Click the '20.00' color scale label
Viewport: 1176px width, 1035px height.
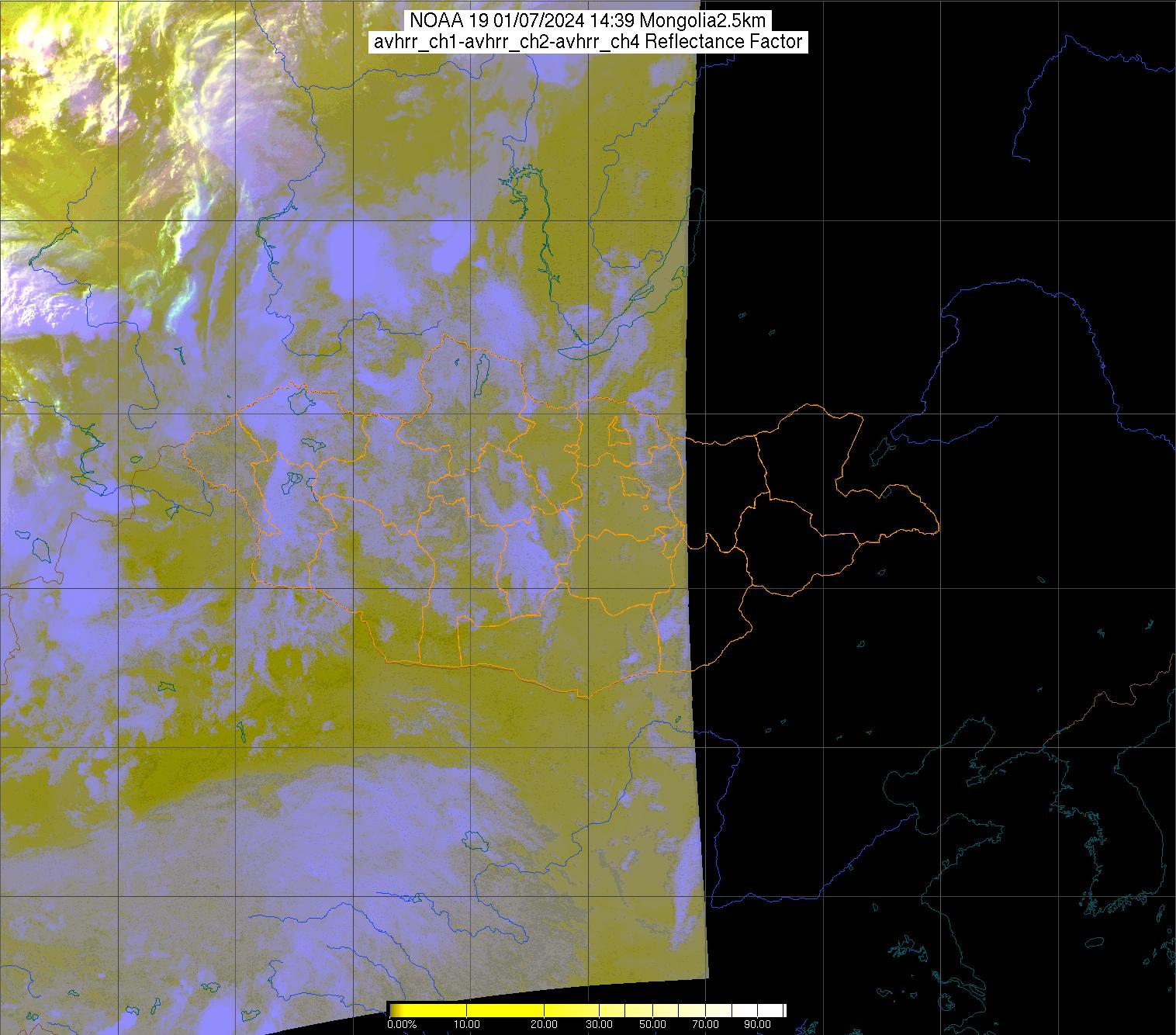(543, 1024)
